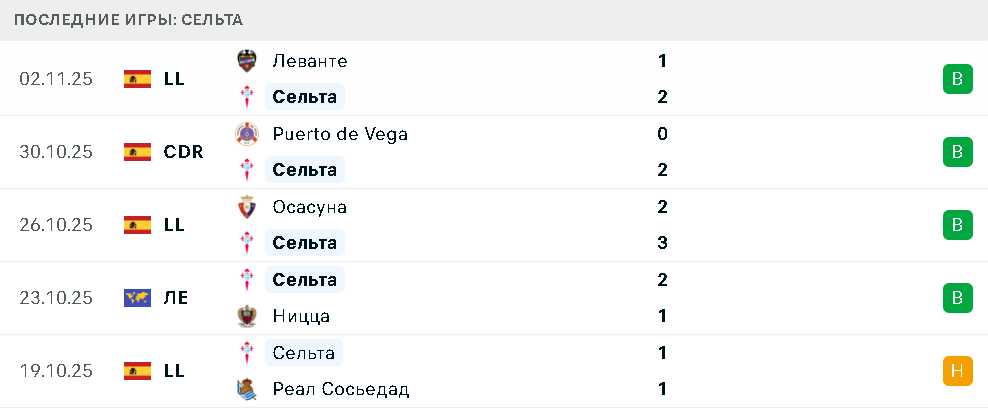Open the Ницца team link
Viewport: 988px width, 408px height.
tap(301, 316)
